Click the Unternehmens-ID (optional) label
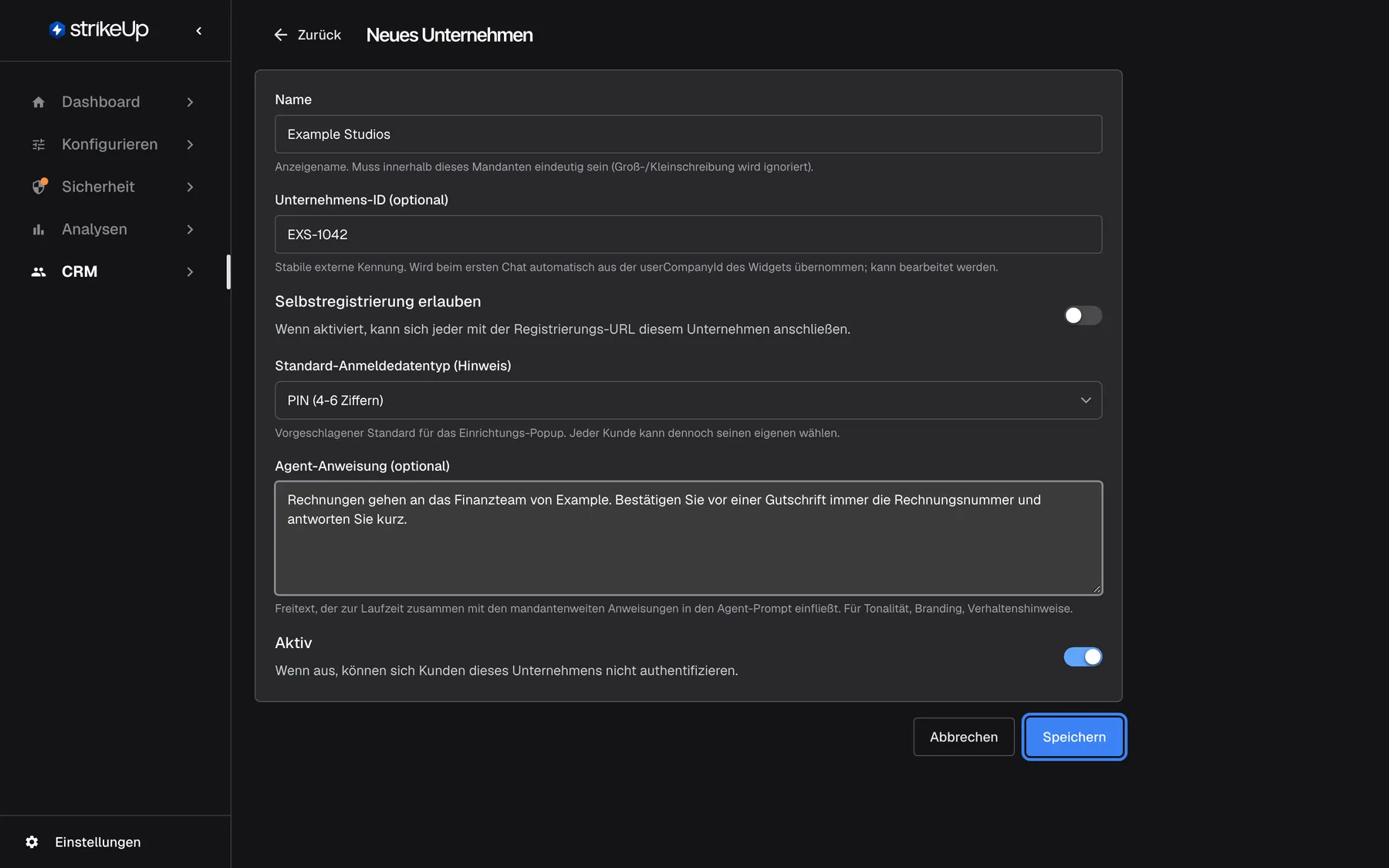 [x=361, y=200]
